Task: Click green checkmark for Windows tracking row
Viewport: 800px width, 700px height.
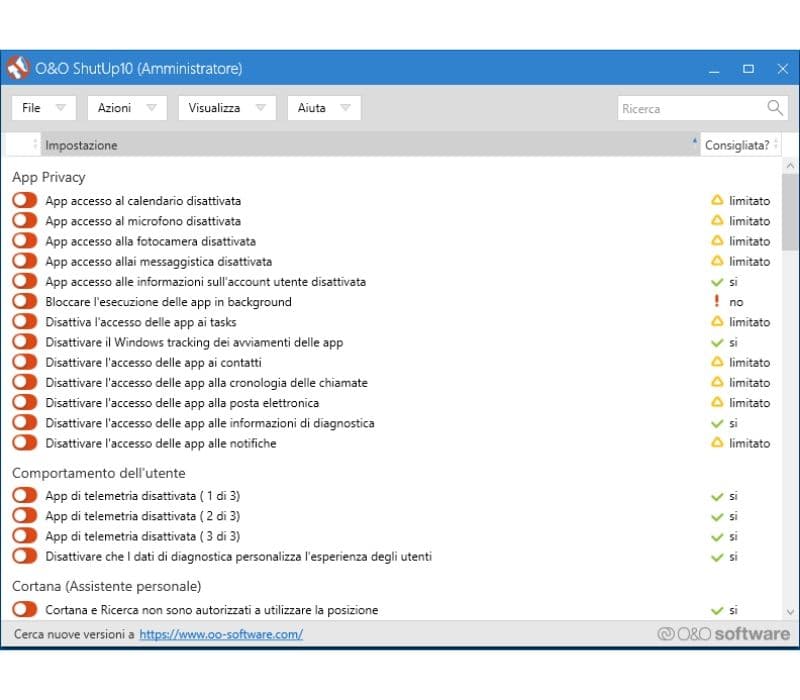Action: pos(717,342)
